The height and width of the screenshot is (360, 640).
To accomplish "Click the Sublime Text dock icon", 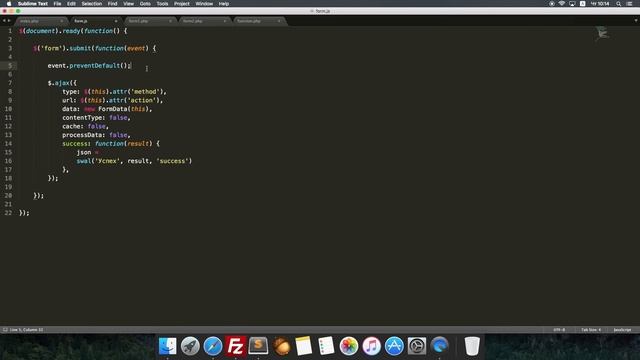I will [x=258, y=346].
